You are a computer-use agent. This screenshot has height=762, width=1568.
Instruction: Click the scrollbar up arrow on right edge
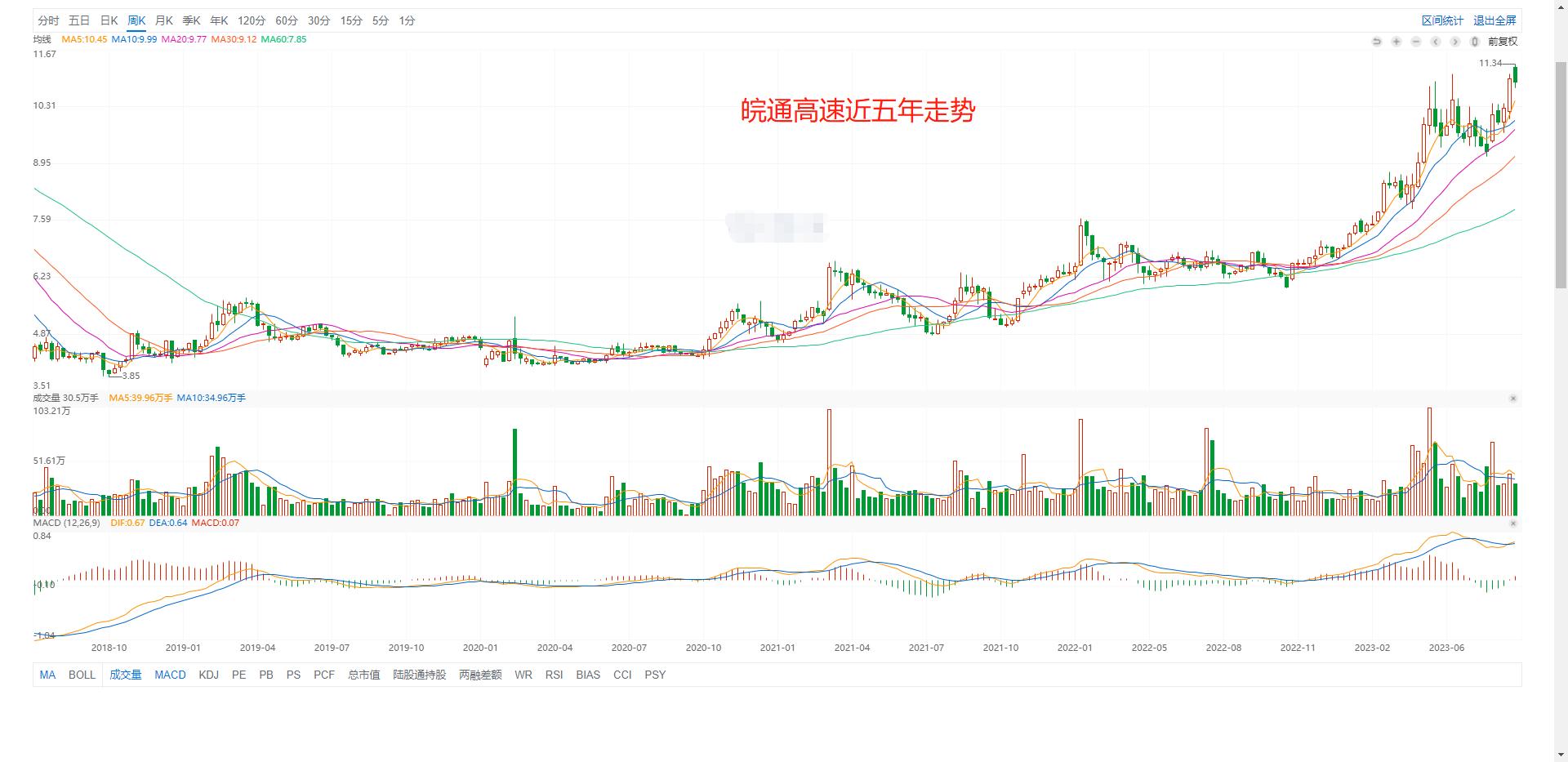[x=1560, y=9]
